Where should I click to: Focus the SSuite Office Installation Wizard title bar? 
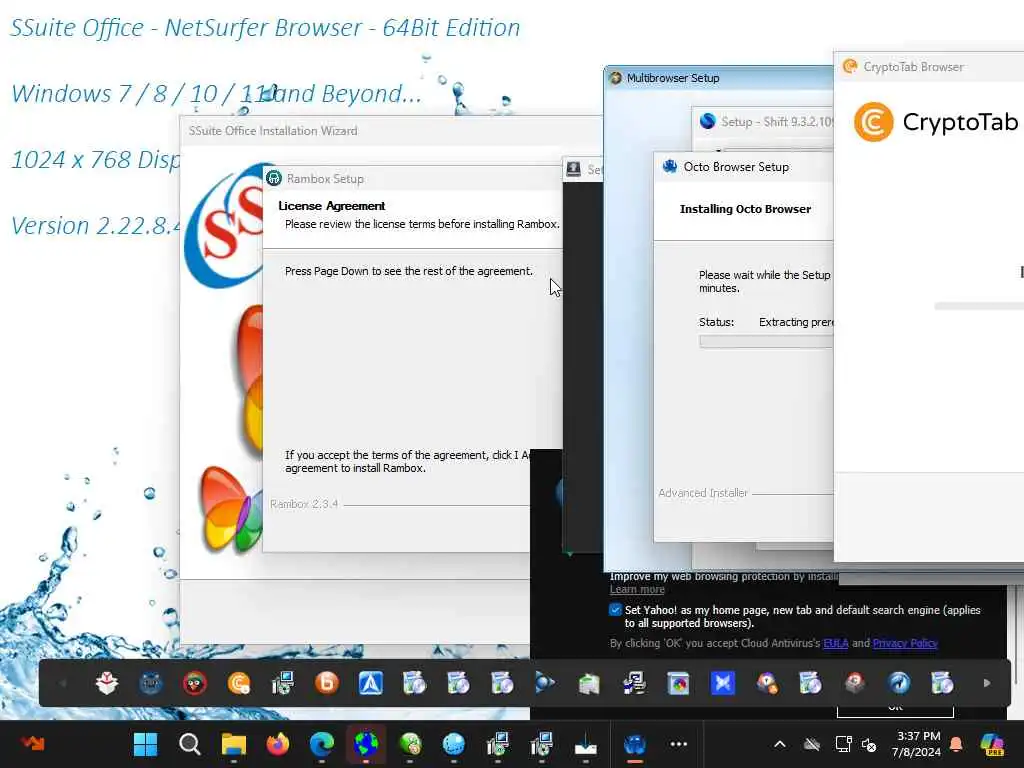coord(391,131)
